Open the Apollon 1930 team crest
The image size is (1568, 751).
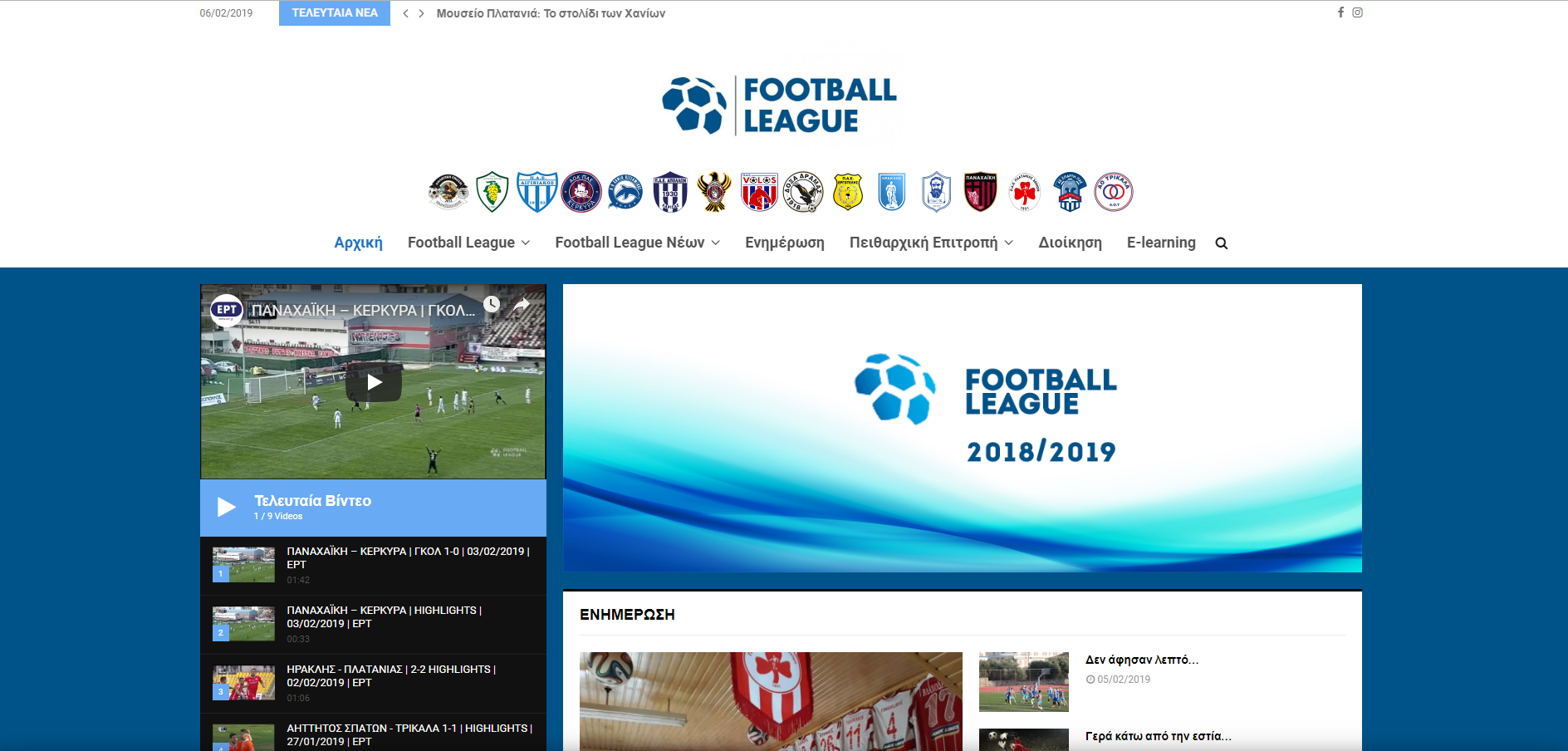[670, 192]
